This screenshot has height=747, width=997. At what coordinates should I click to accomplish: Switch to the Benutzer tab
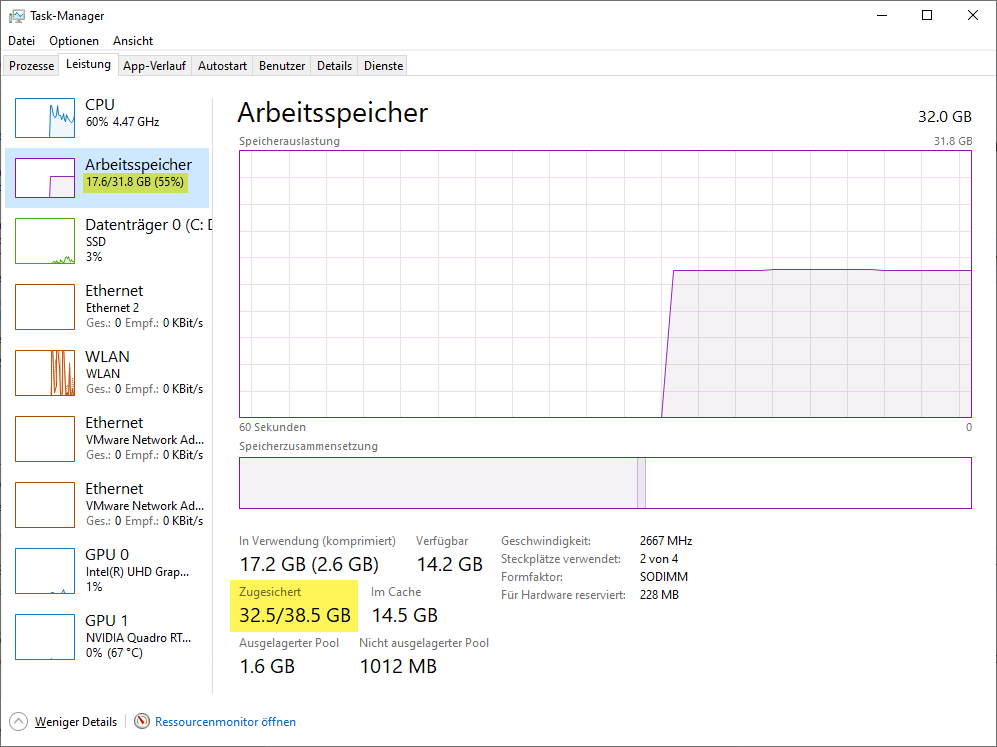pyautogui.click(x=282, y=66)
